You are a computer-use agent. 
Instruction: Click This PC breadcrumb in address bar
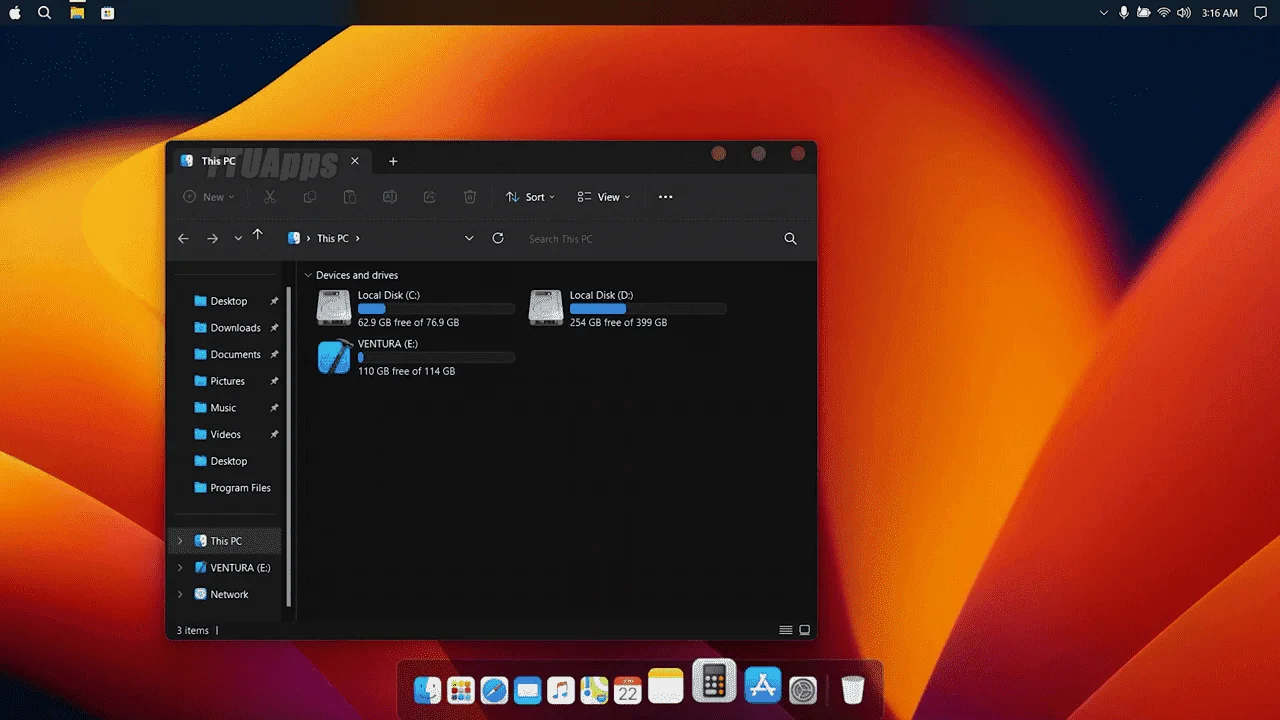click(333, 239)
